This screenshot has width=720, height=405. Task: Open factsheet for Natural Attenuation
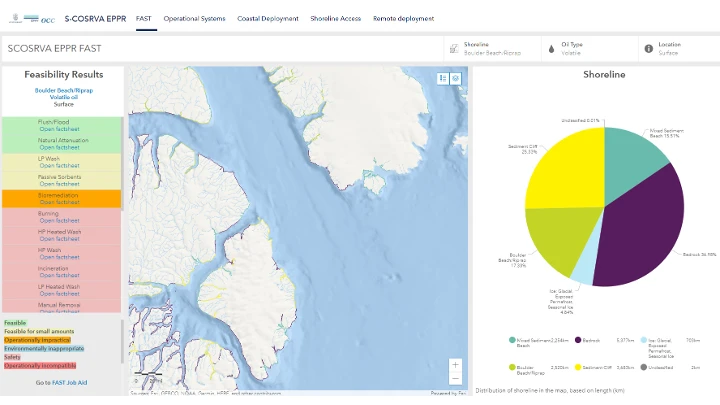pyautogui.click(x=59, y=148)
